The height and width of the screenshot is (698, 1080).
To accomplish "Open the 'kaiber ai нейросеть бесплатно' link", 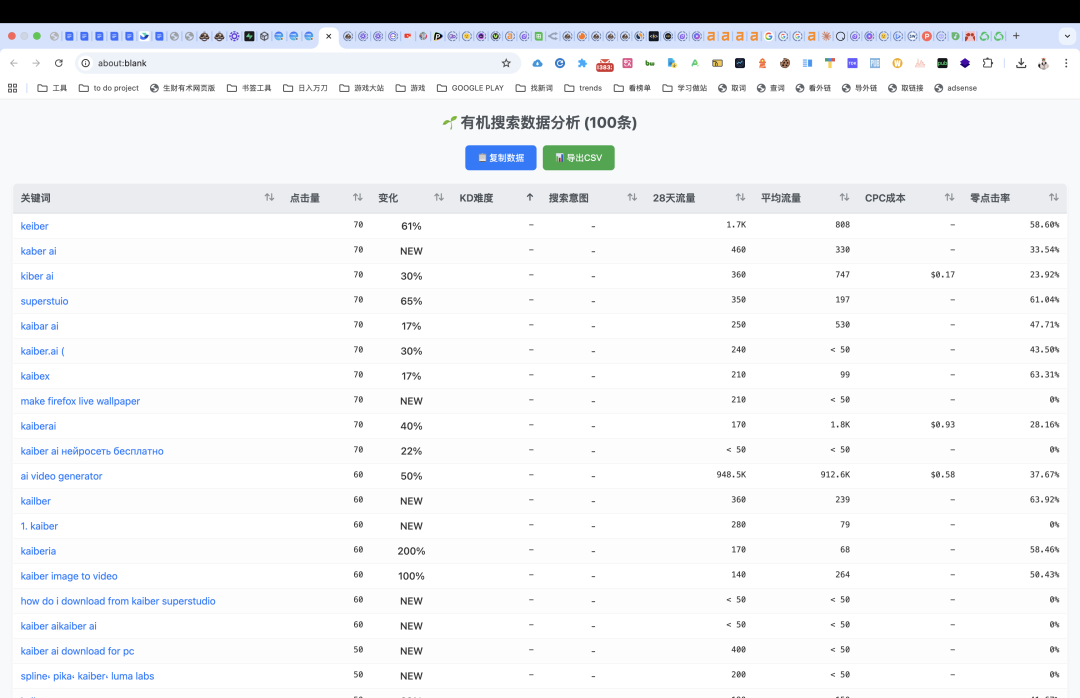I will tap(92, 451).
